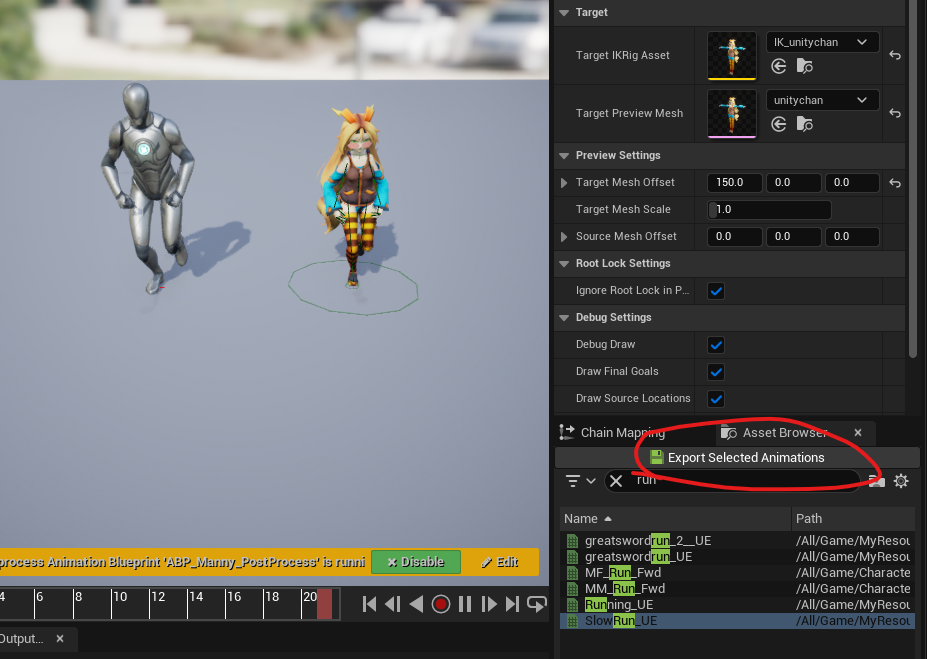This screenshot has width=927, height=659.
Task: Click Target Mesh Offset X field 150.0
Action: pos(734,183)
